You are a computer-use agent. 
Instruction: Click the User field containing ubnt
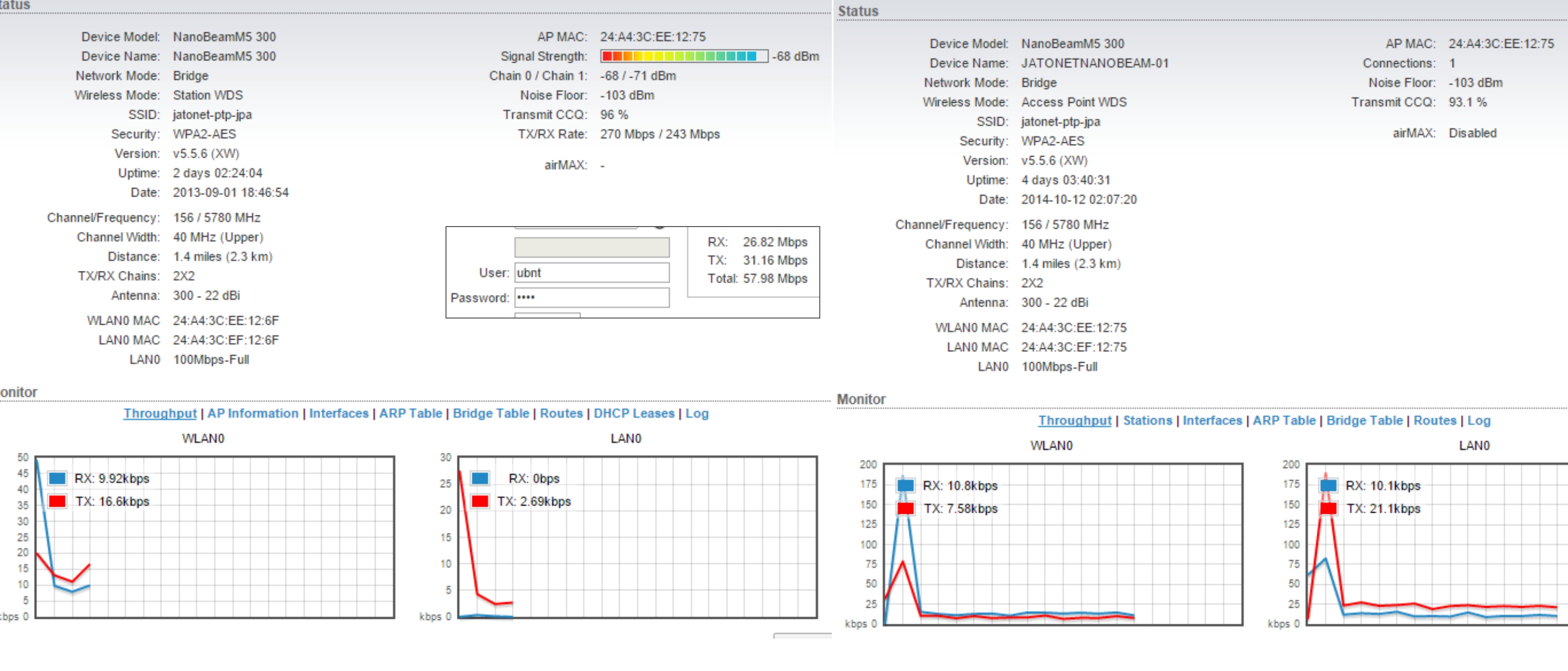point(591,273)
